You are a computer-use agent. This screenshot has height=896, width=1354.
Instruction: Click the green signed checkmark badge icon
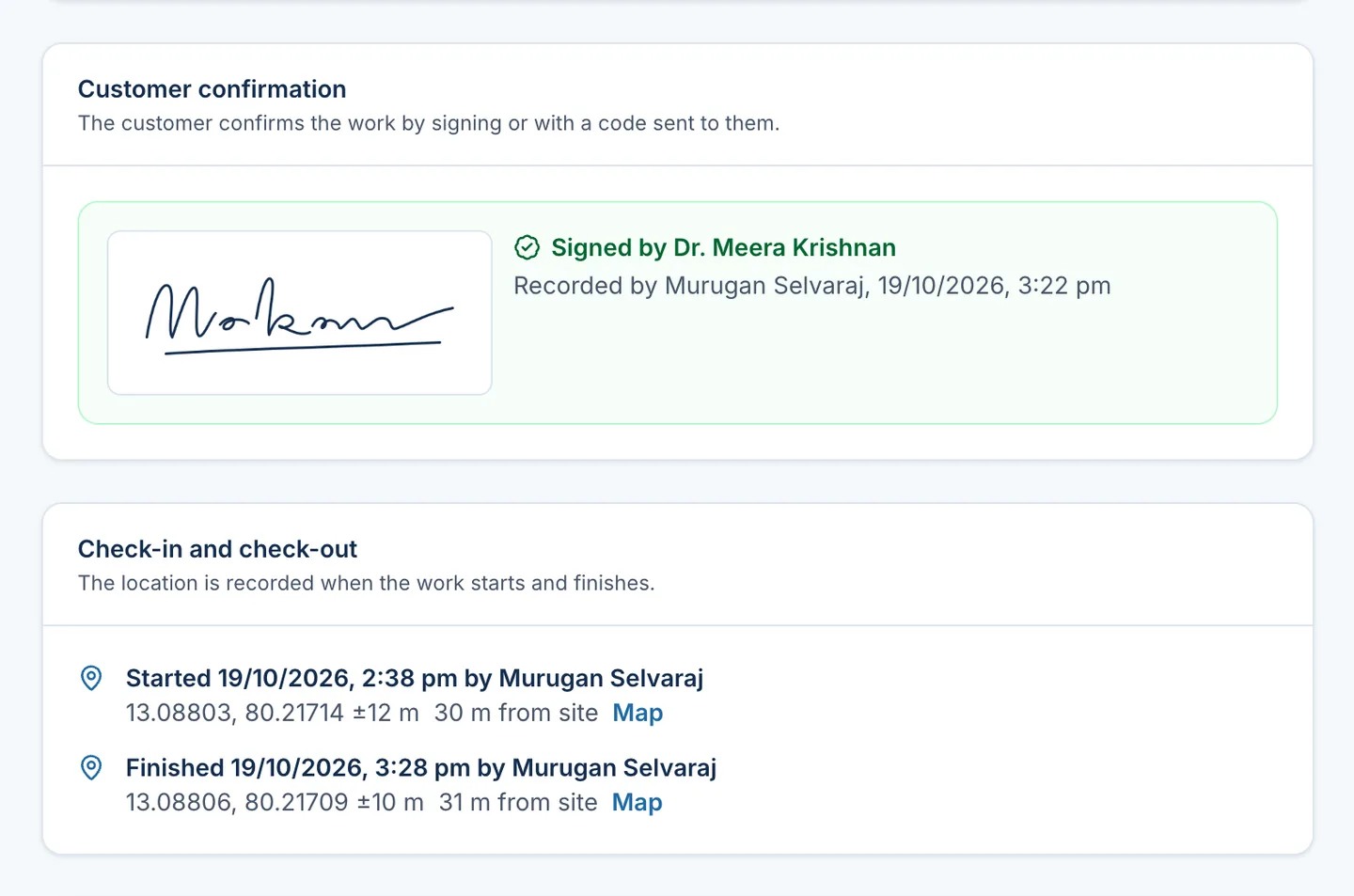pyautogui.click(x=527, y=247)
